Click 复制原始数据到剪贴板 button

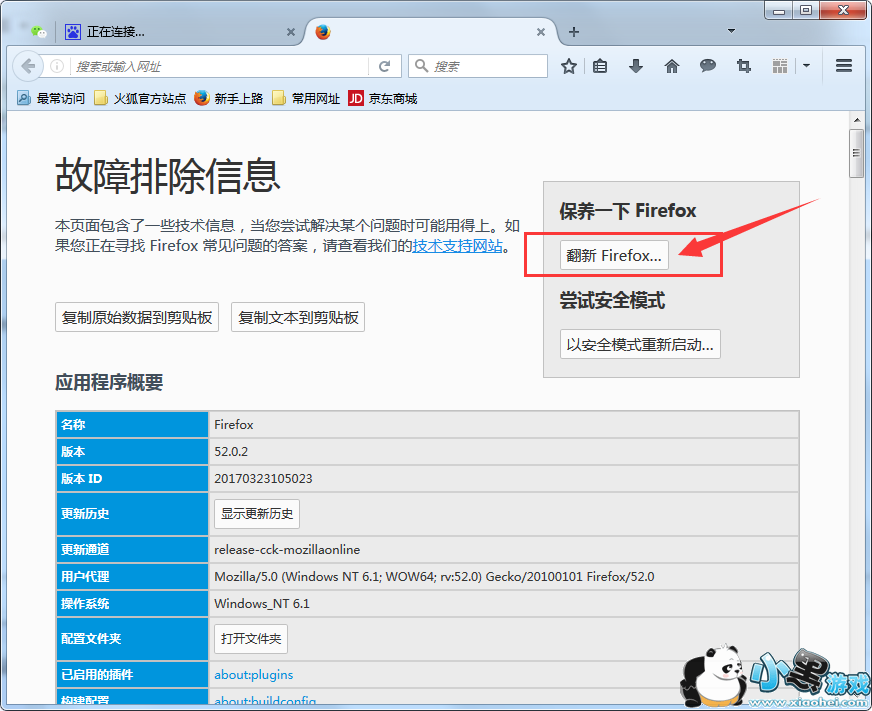(137, 317)
